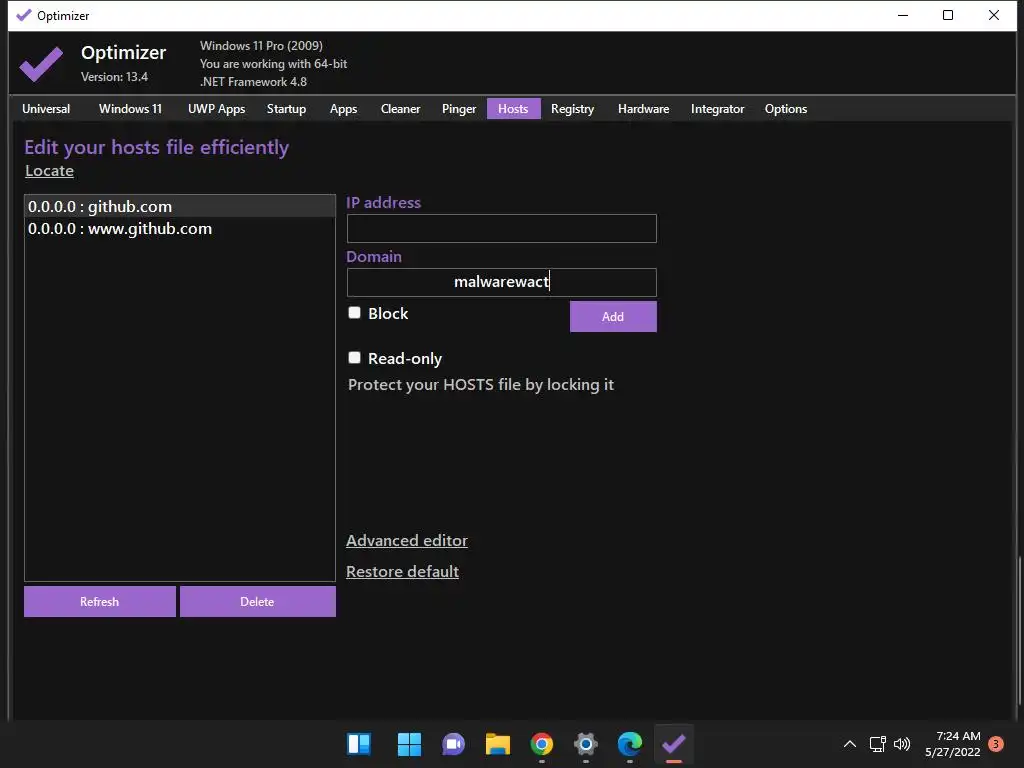The image size is (1024, 768).
Task: Switch to the Universal tab
Action: [46, 109]
